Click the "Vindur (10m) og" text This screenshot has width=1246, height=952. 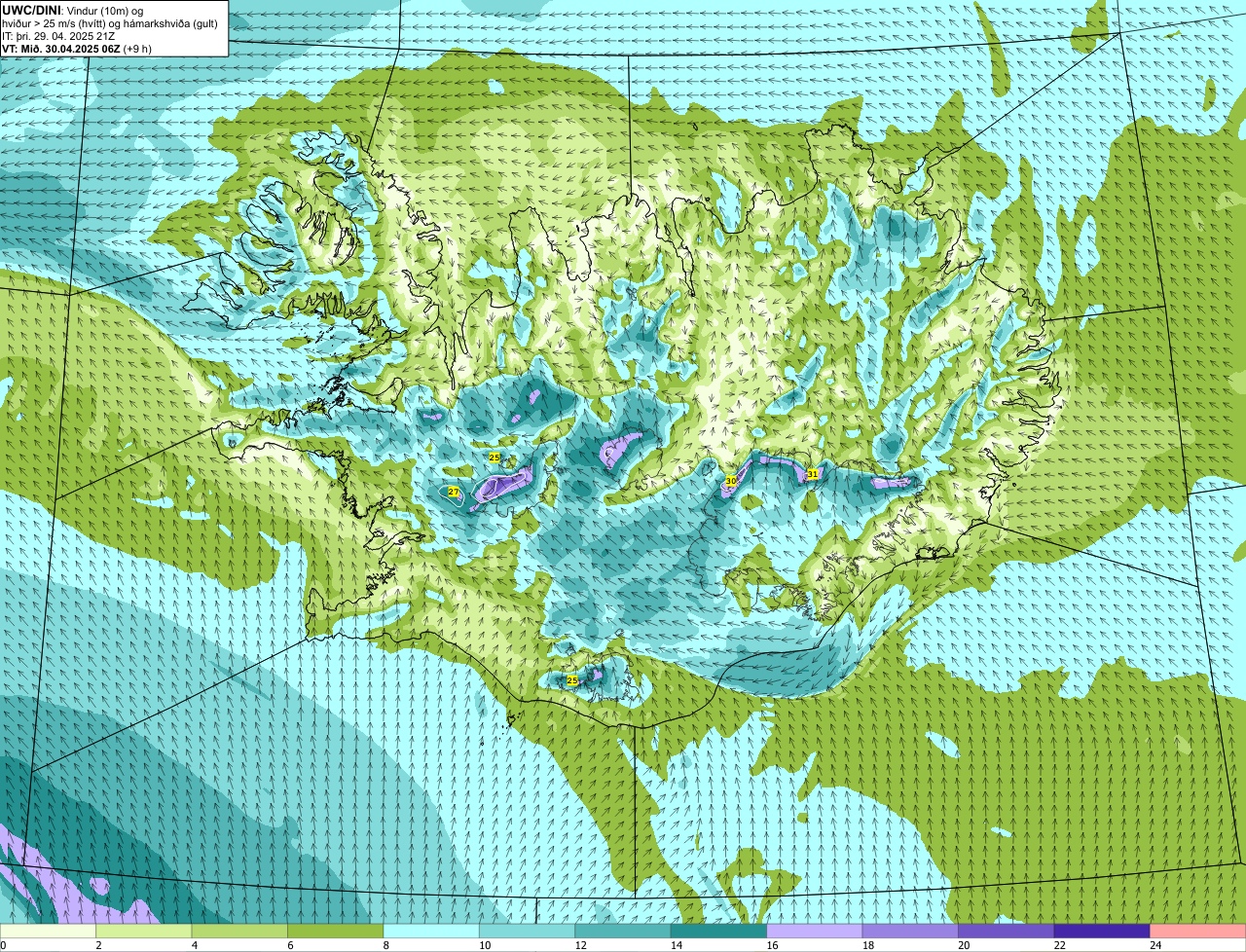104,10
